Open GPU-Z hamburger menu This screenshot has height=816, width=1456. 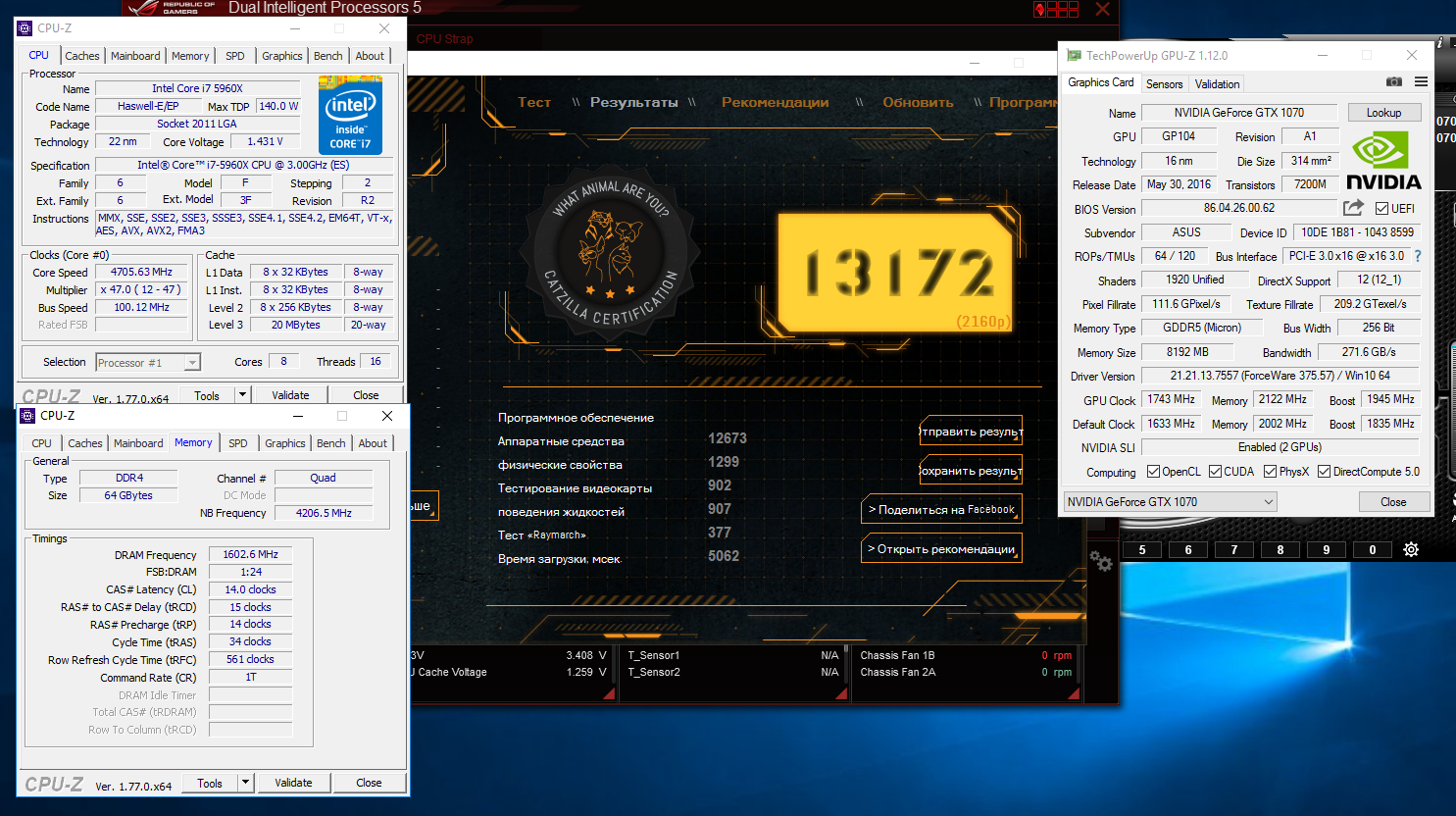tap(1421, 81)
